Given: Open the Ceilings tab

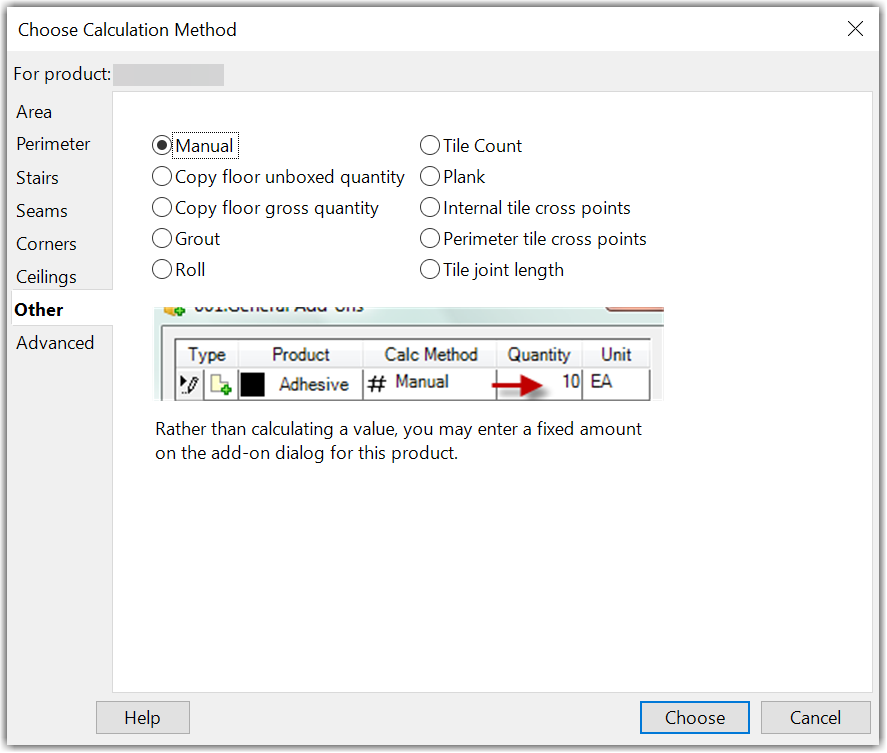Looking at the screenshot, I should point(46,277).
